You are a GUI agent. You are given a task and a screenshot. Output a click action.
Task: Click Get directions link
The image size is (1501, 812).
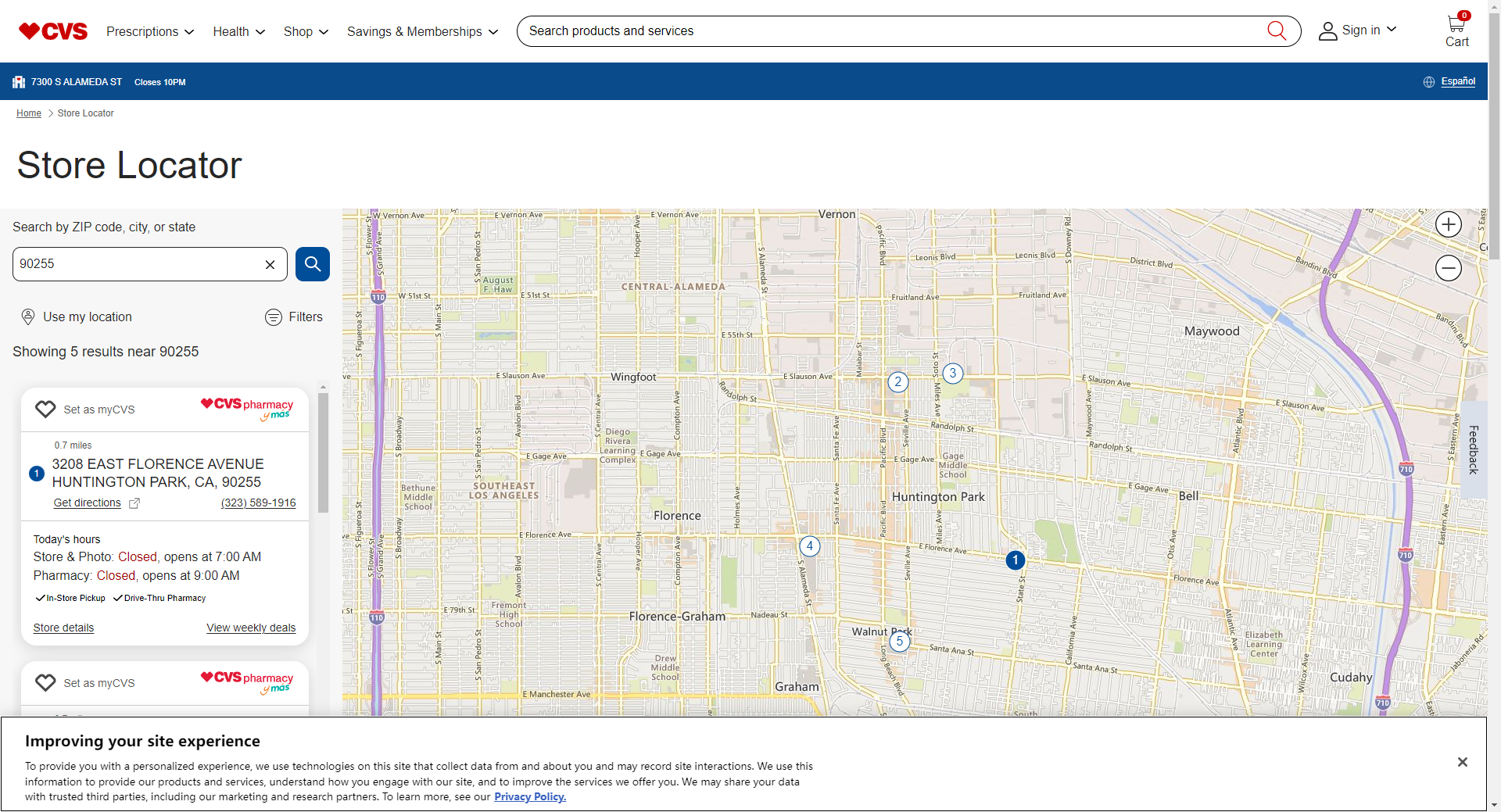click(x=87, y=503)
